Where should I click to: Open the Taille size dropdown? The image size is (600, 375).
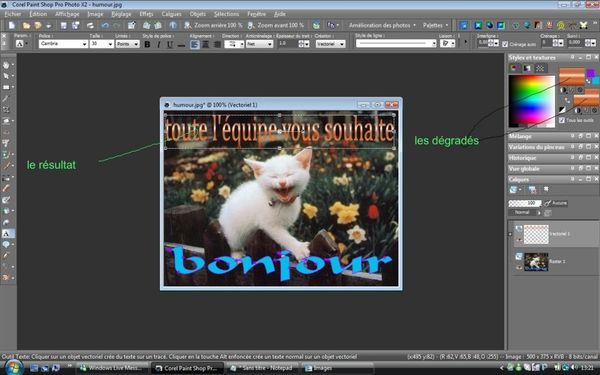pos(111,44)
